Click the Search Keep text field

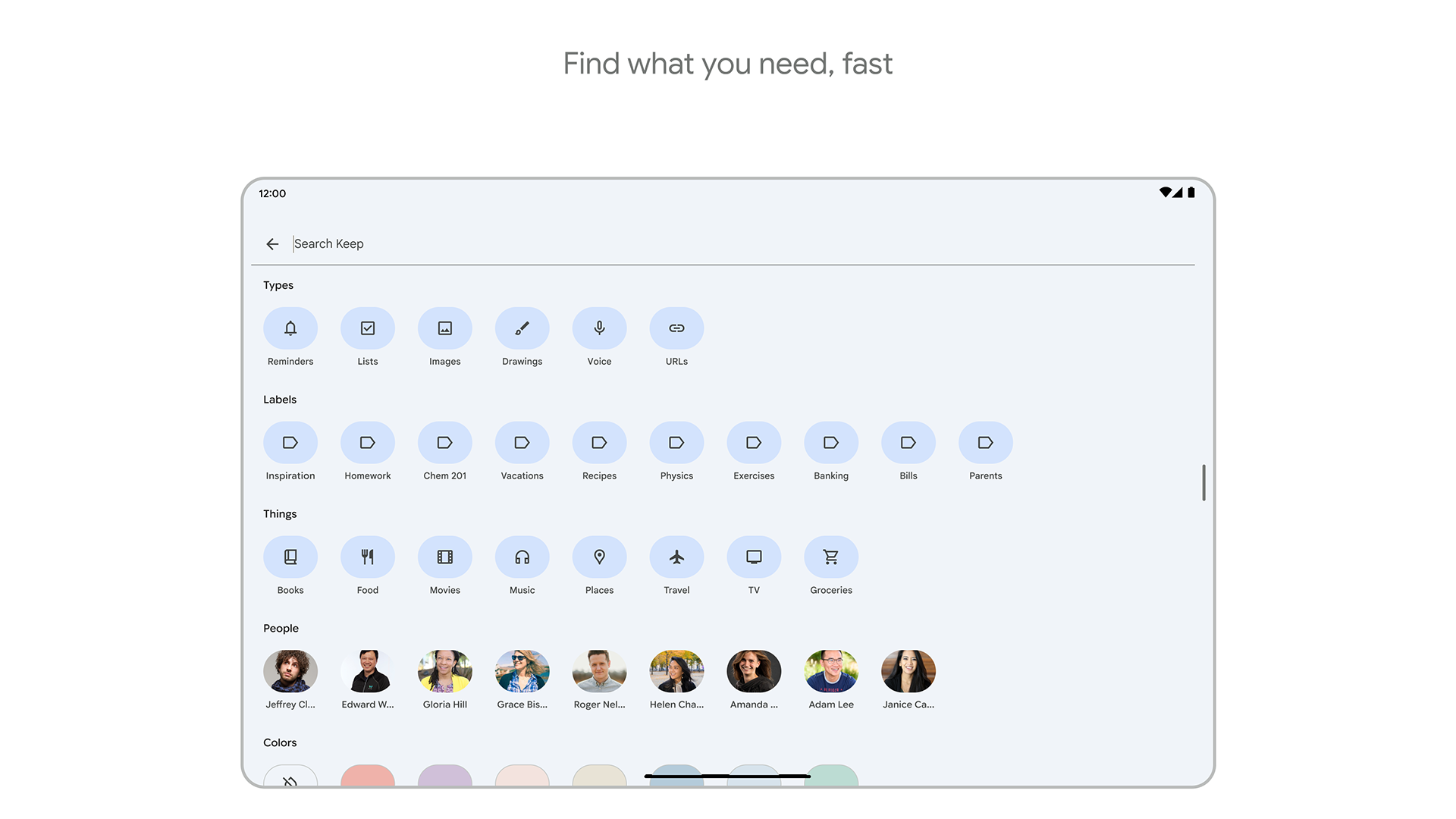[682, 243]
